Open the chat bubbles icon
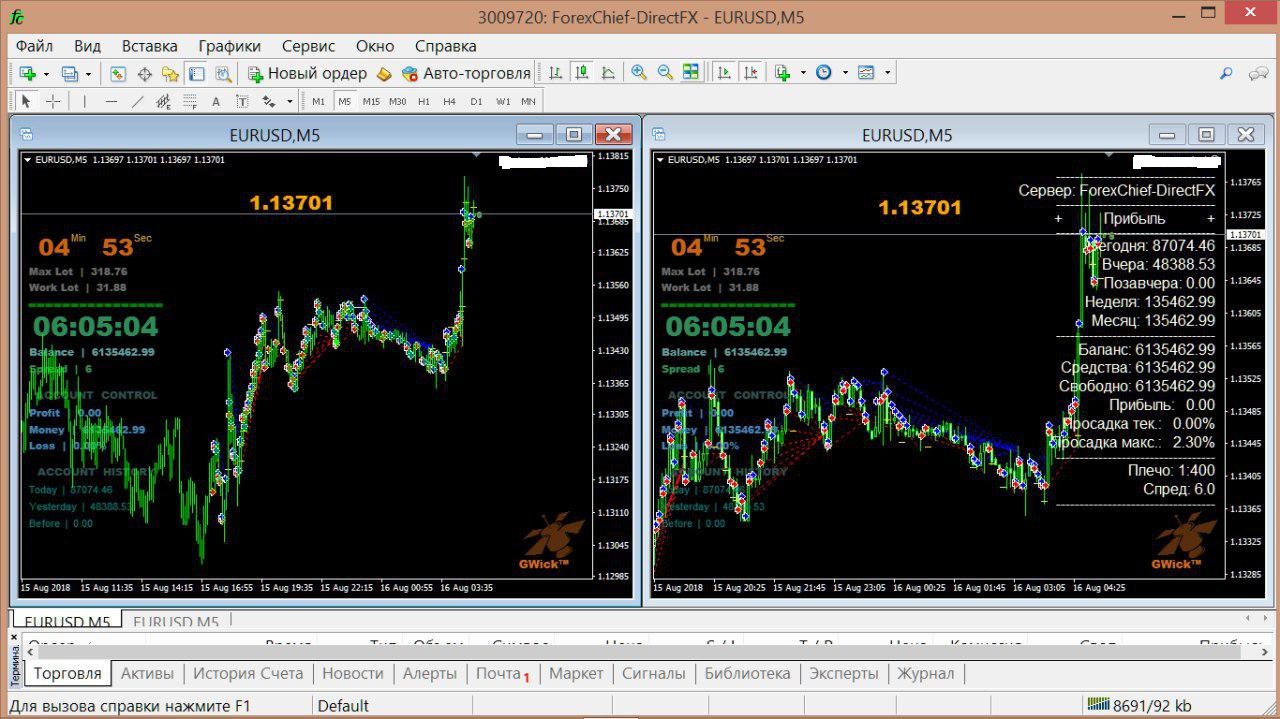This screenshot has width=1280, height=719. point(1258,73)
